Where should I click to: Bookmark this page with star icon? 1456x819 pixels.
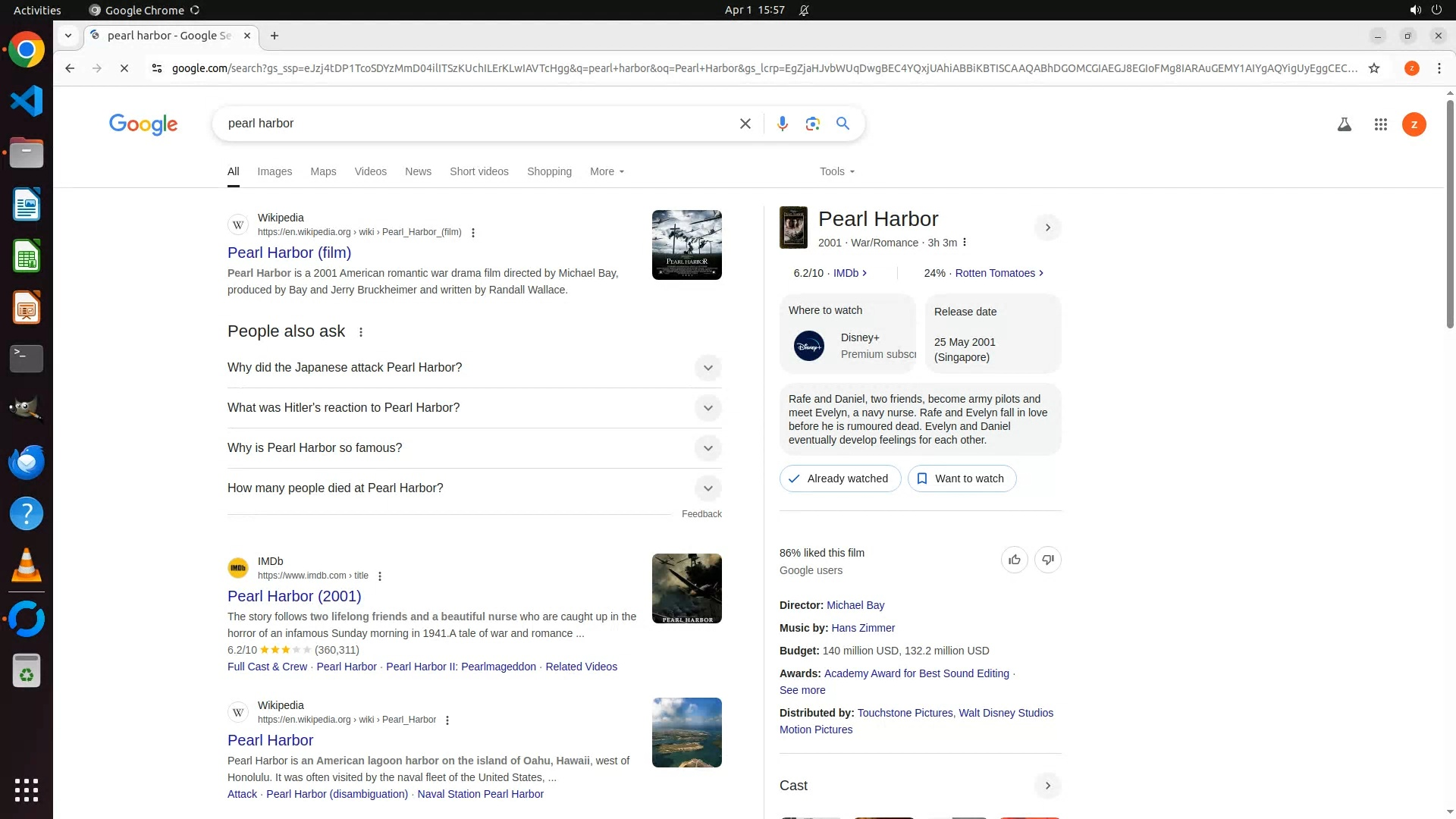1373,68
